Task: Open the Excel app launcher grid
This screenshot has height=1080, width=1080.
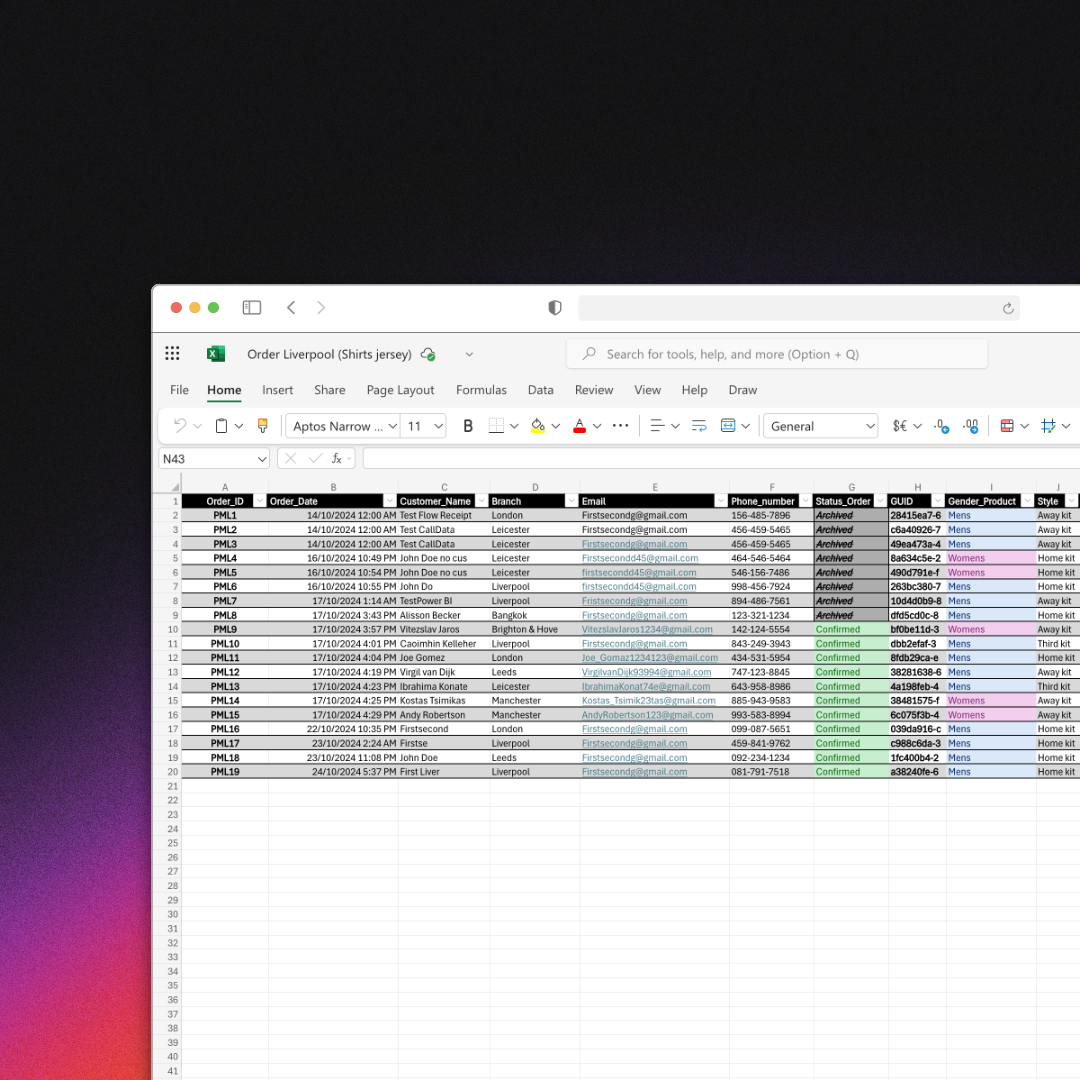Action: click(x=172, y=354)
